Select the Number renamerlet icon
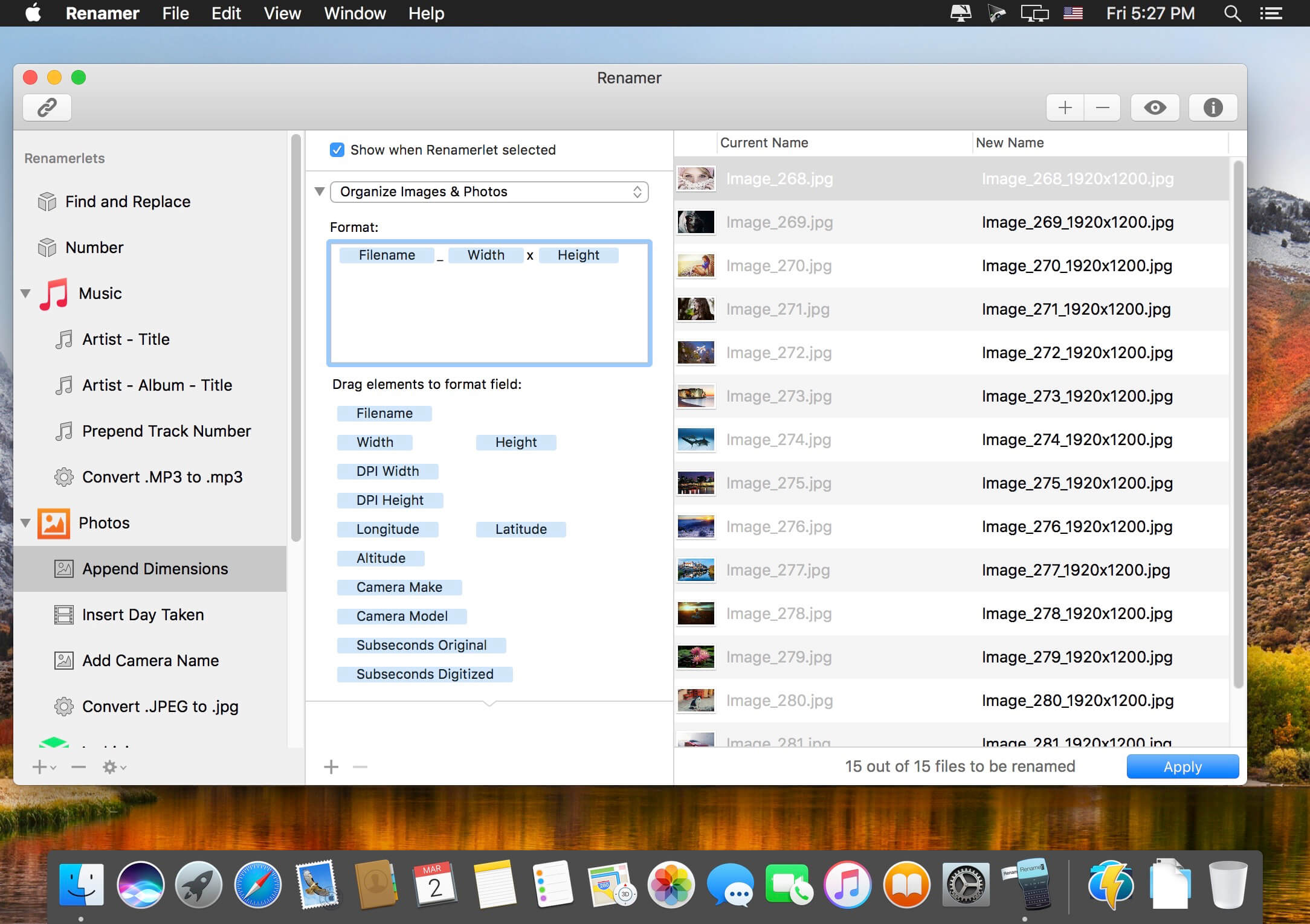Image resolution: width=1310 pixels, height=924 pixels. tap(47, 247)
